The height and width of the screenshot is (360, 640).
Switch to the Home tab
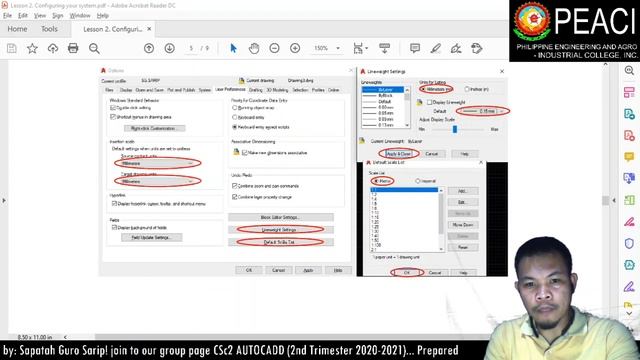coord(17,29)
